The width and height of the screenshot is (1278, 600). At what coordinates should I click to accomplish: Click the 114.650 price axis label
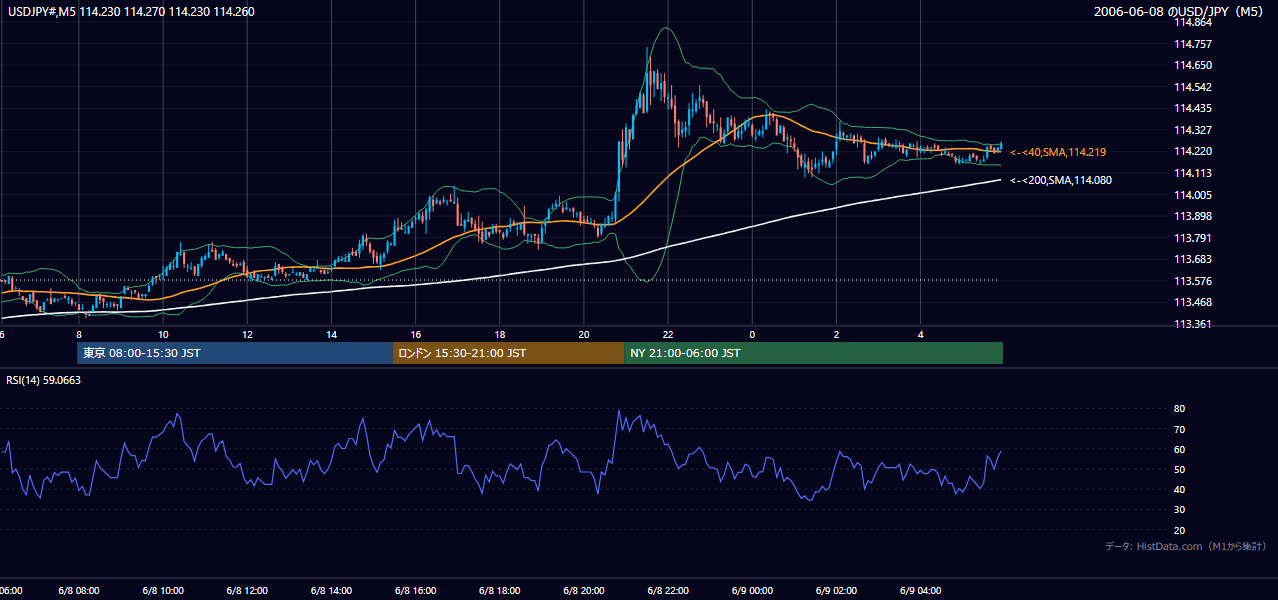[1193, 65]
